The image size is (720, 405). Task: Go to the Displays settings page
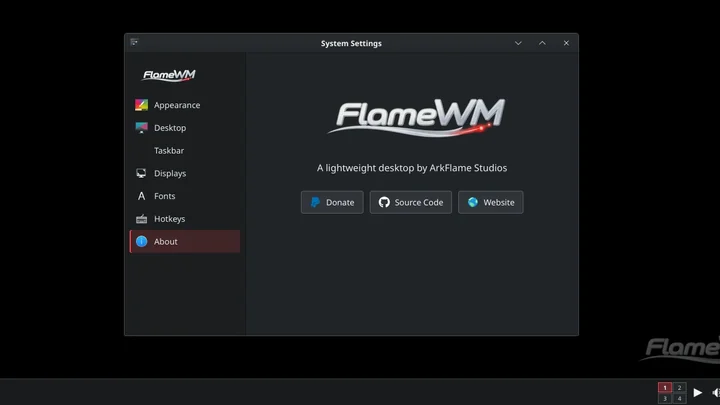[x=185, y=173]
